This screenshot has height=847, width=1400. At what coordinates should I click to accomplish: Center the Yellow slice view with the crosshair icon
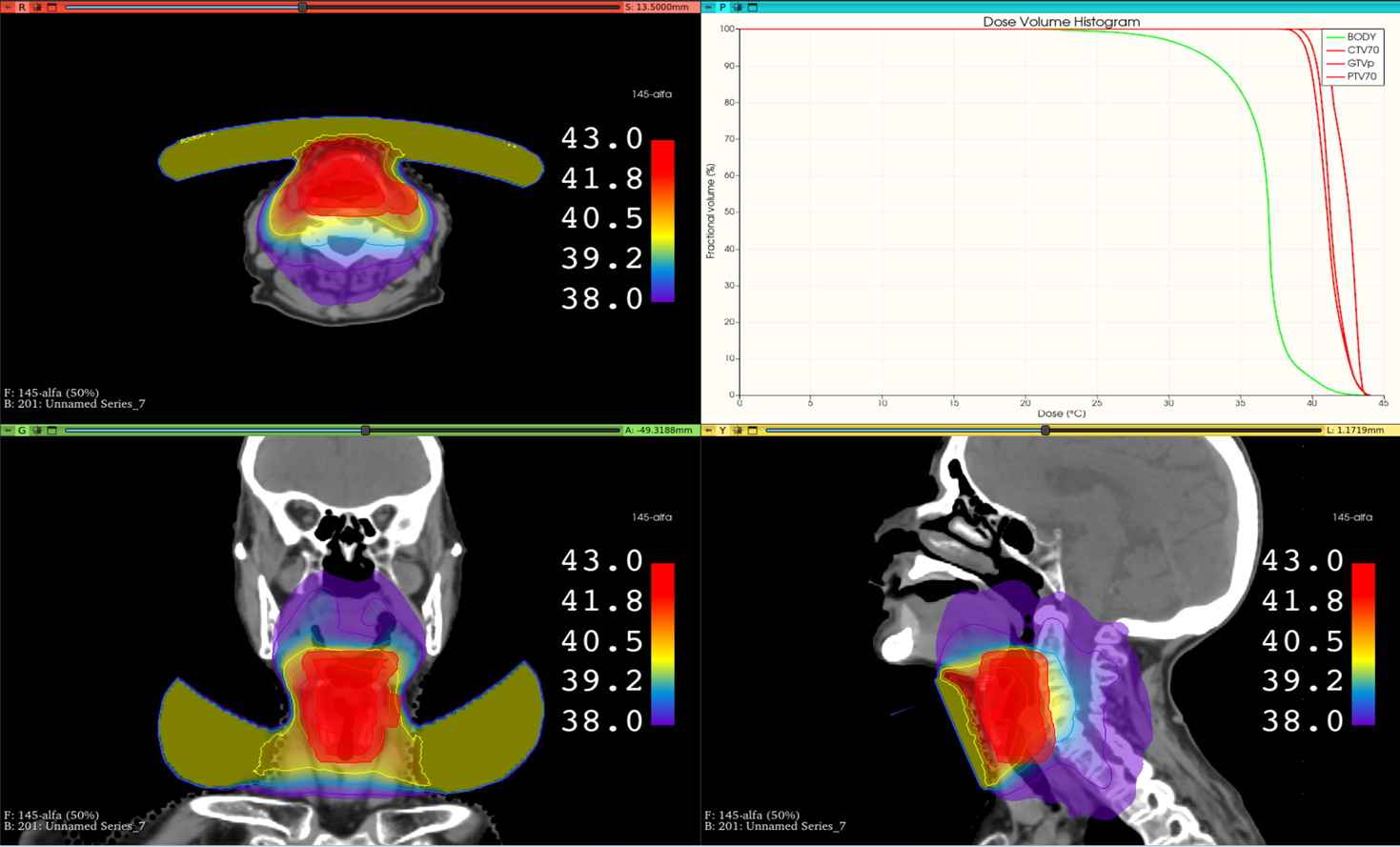[738, 431]
